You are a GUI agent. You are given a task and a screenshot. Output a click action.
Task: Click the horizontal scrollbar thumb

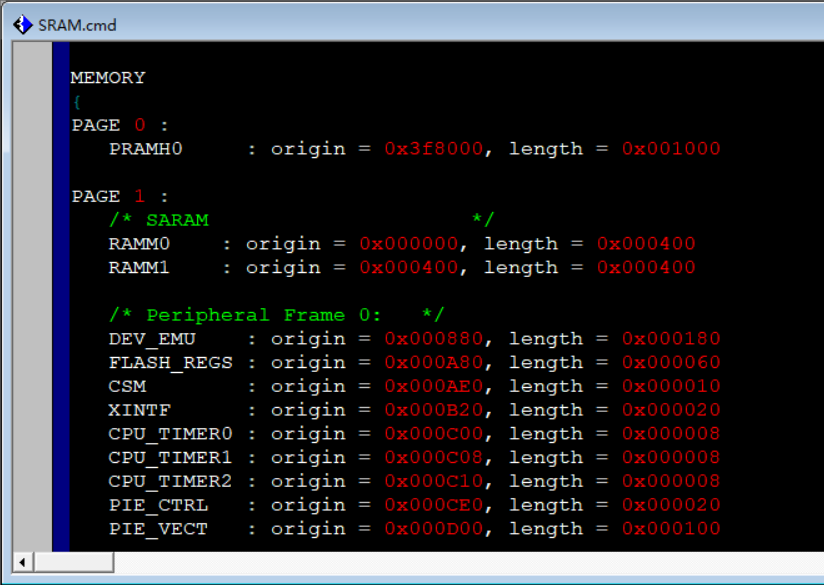point(74,562)
